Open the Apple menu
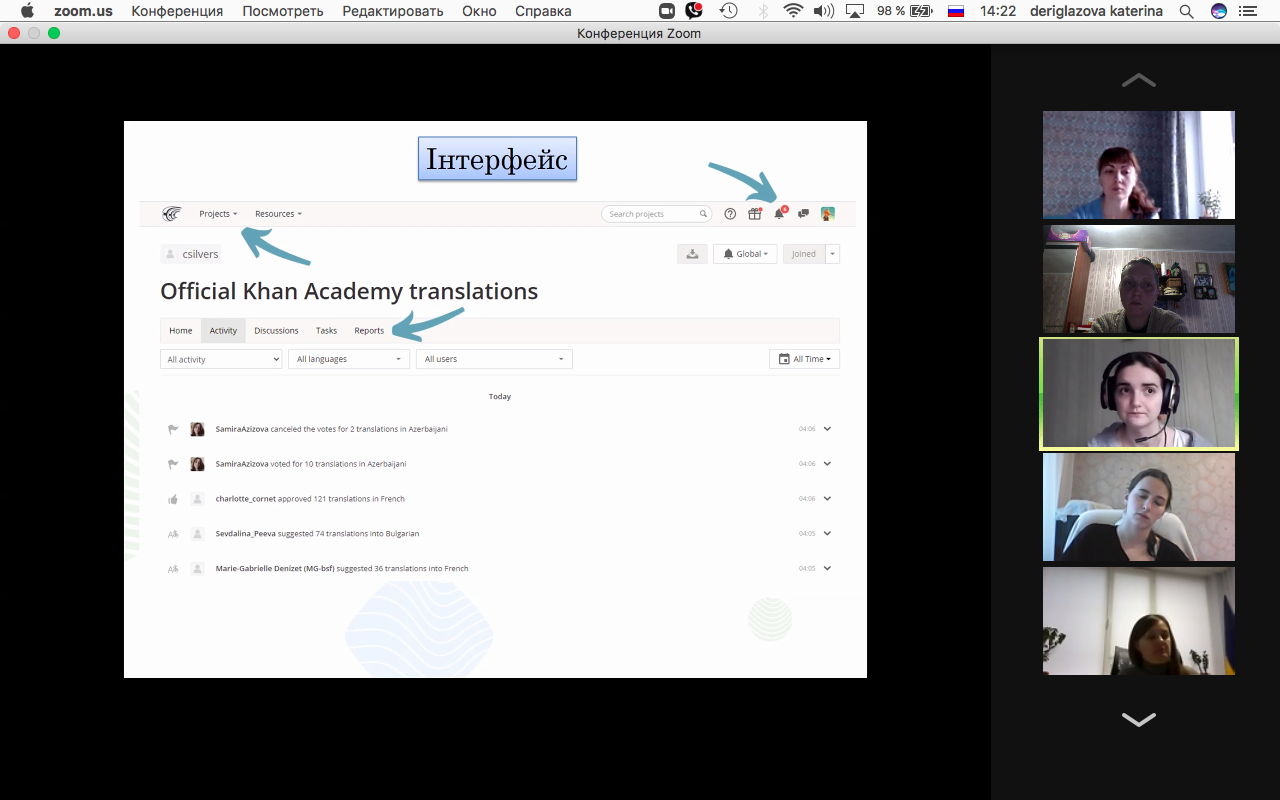1280x800 pixels. coord(27,11)
